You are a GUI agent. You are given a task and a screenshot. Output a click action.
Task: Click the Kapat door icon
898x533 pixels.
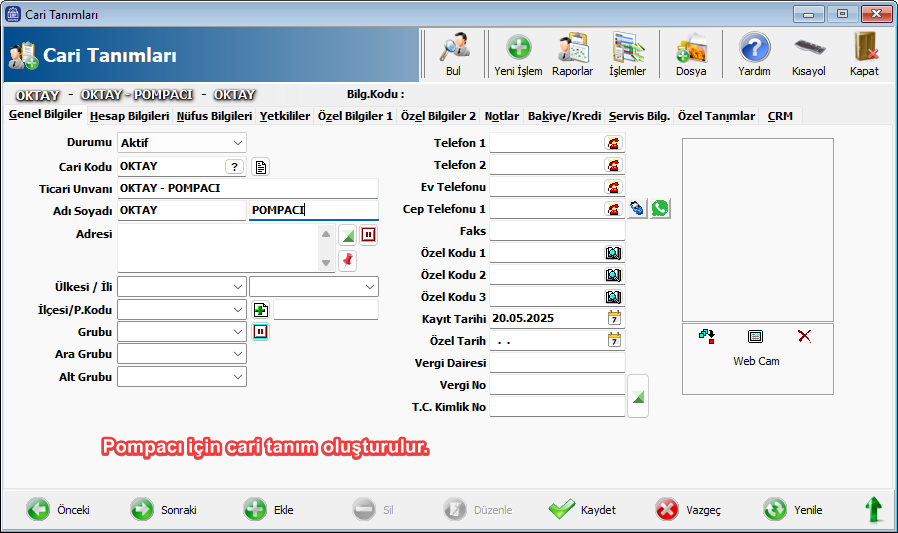pyautogui.click(x=864, y=54)
